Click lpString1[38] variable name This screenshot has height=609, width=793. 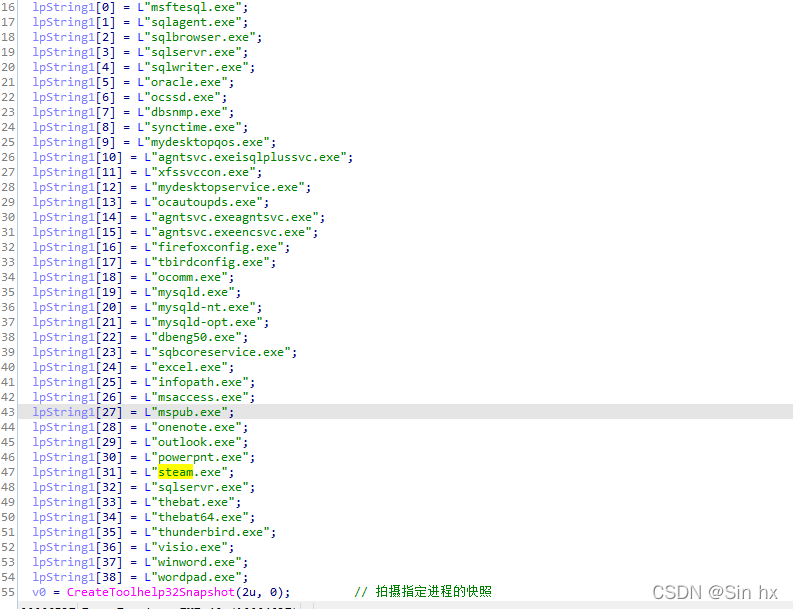coord(77,577)
